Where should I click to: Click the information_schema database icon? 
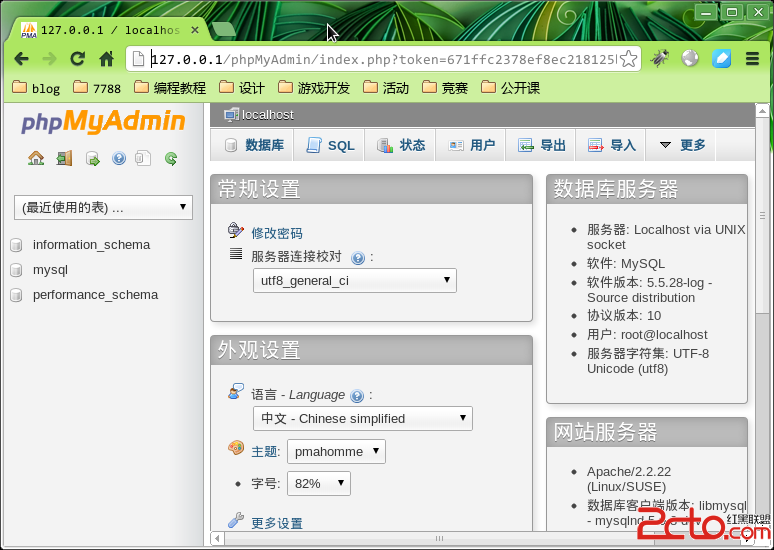16,245
